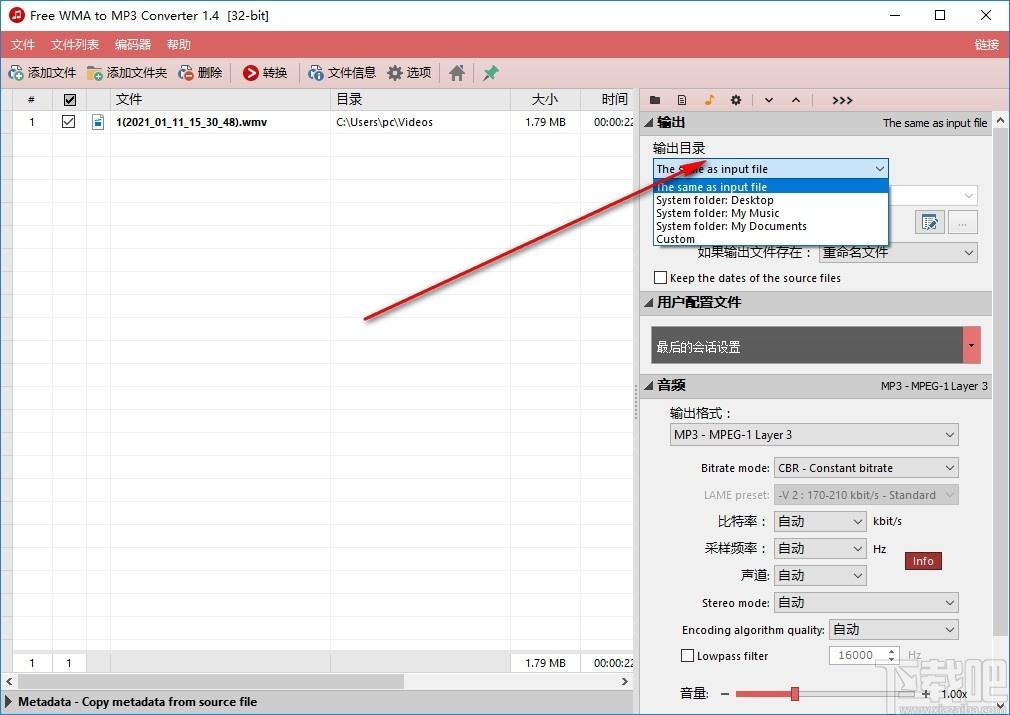Image resolution: width=1010 pixels, height=715 pixels.
Task: Click the 链接 link at top right
Action: point(986,44)
